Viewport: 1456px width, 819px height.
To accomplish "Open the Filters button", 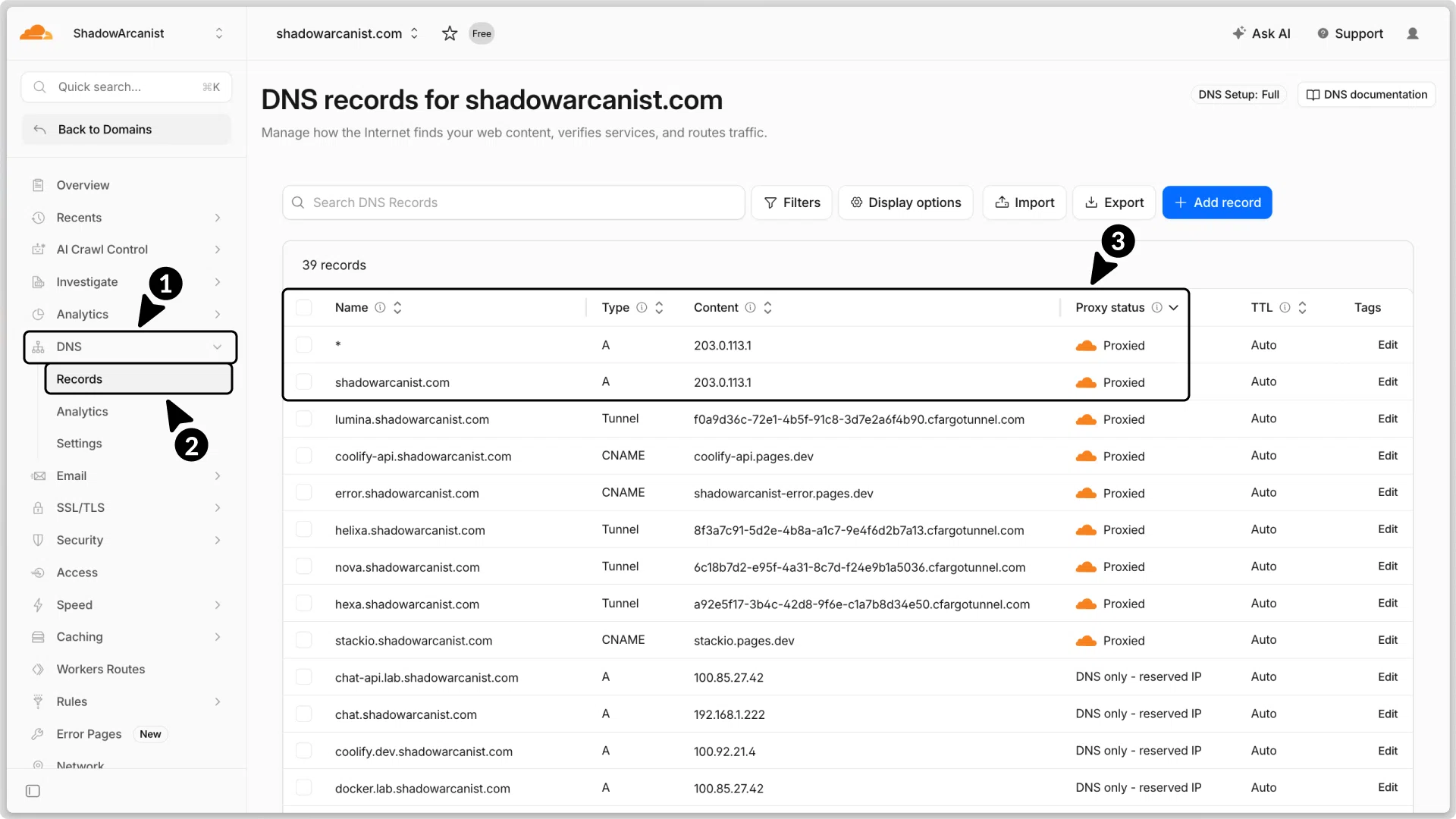I will click(x=792, y=202).
